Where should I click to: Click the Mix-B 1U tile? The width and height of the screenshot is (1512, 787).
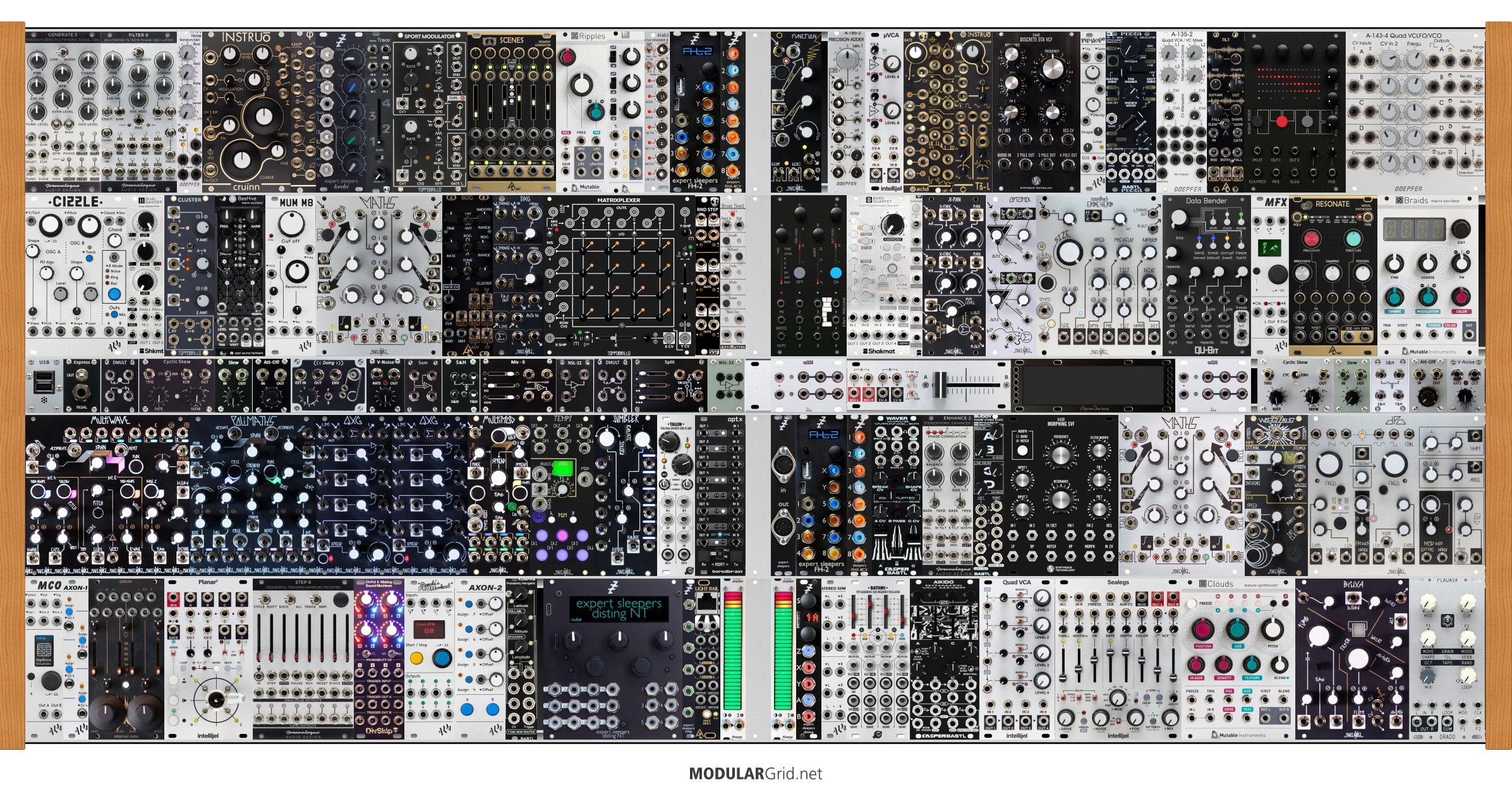point(518,385)
